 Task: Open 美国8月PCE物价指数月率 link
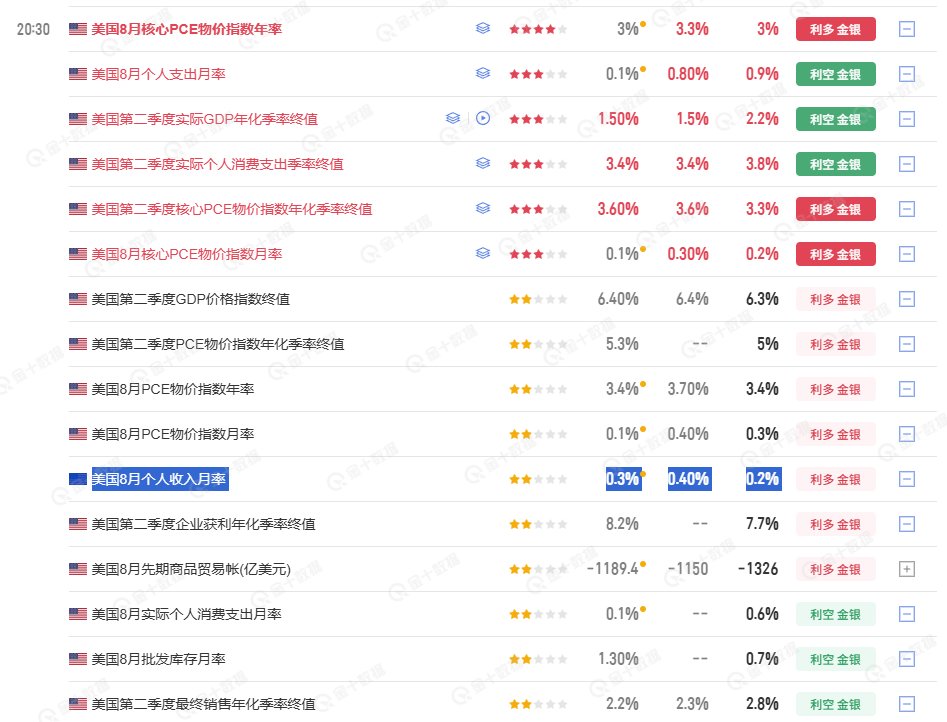(x=173, y=434)
